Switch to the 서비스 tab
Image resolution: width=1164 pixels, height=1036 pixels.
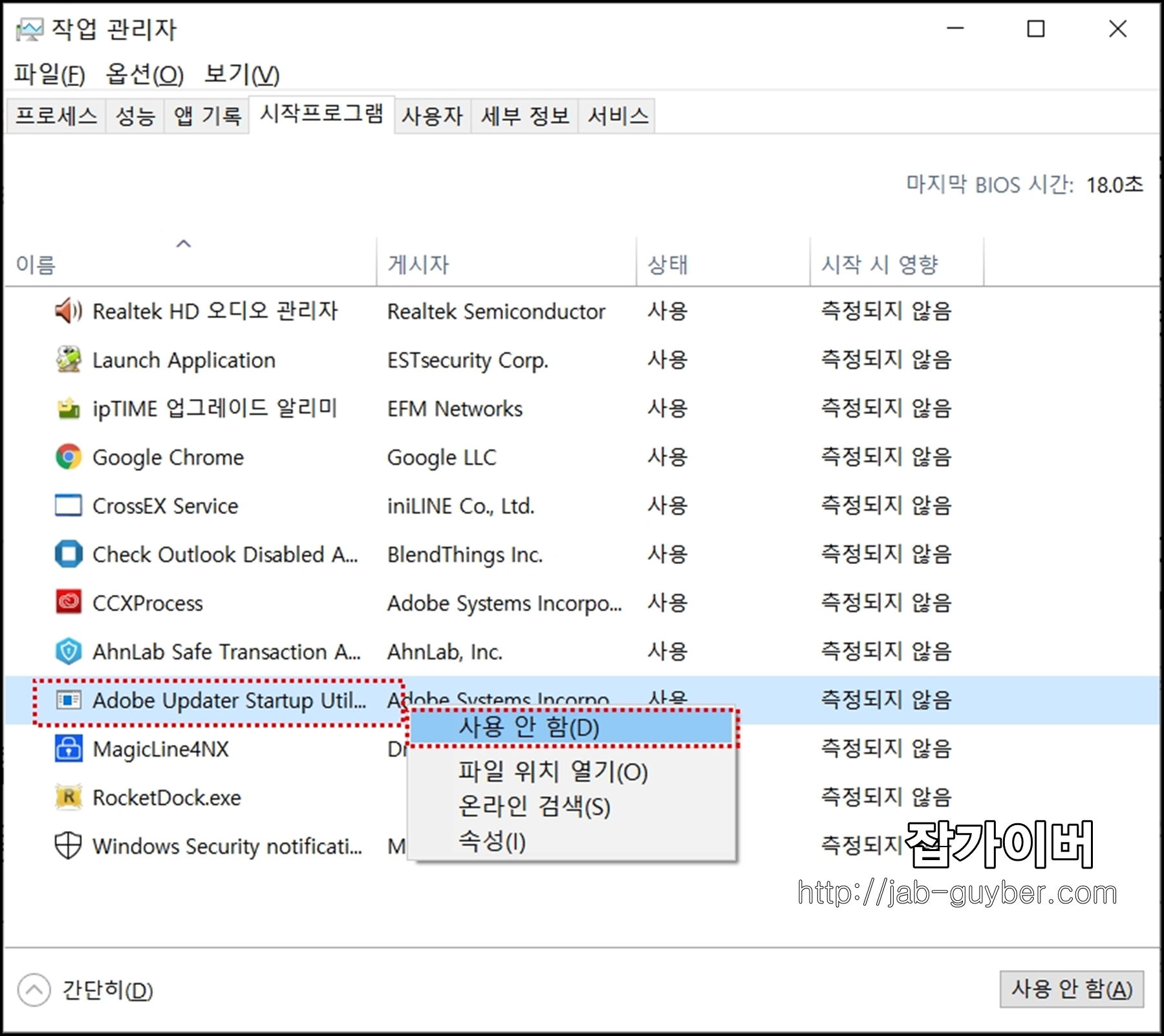click(x=618, y=116)
